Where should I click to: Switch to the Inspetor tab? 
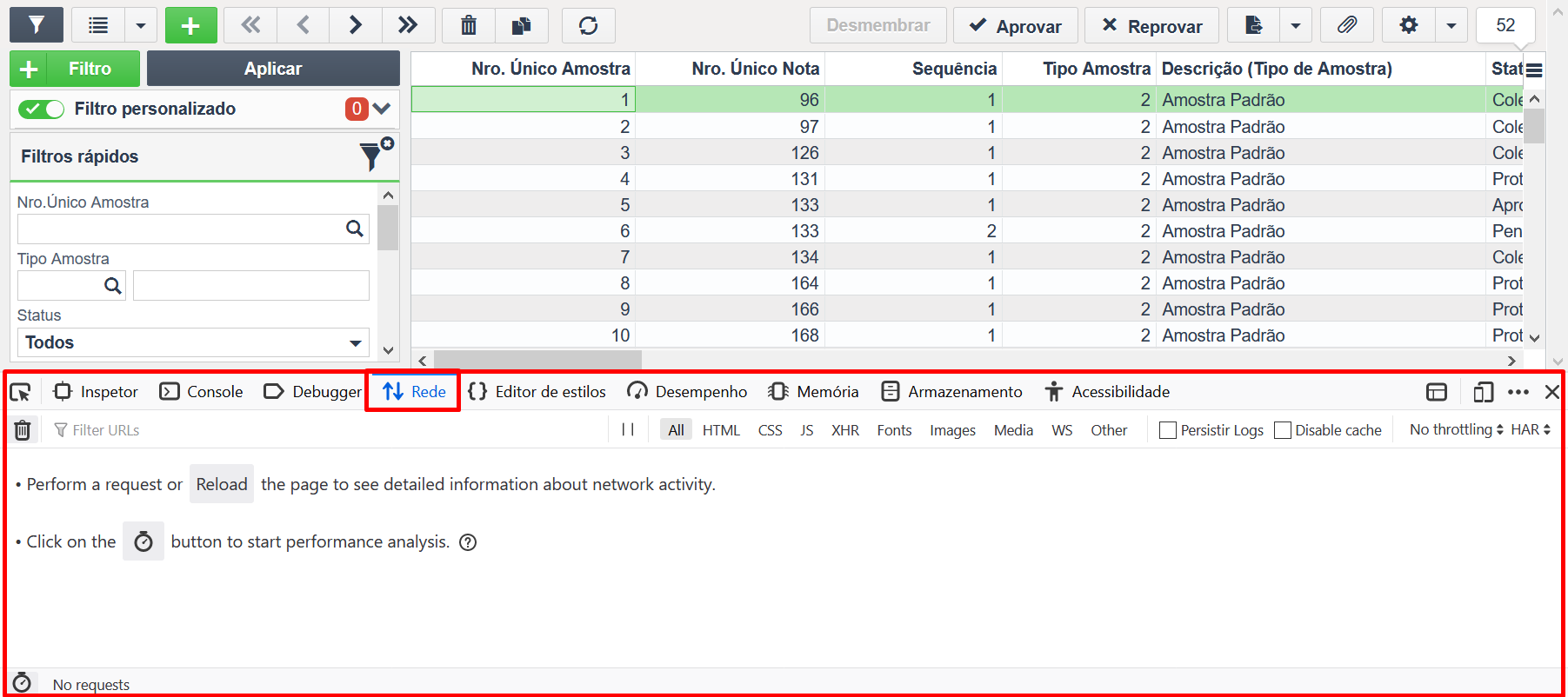pos(96,392)
